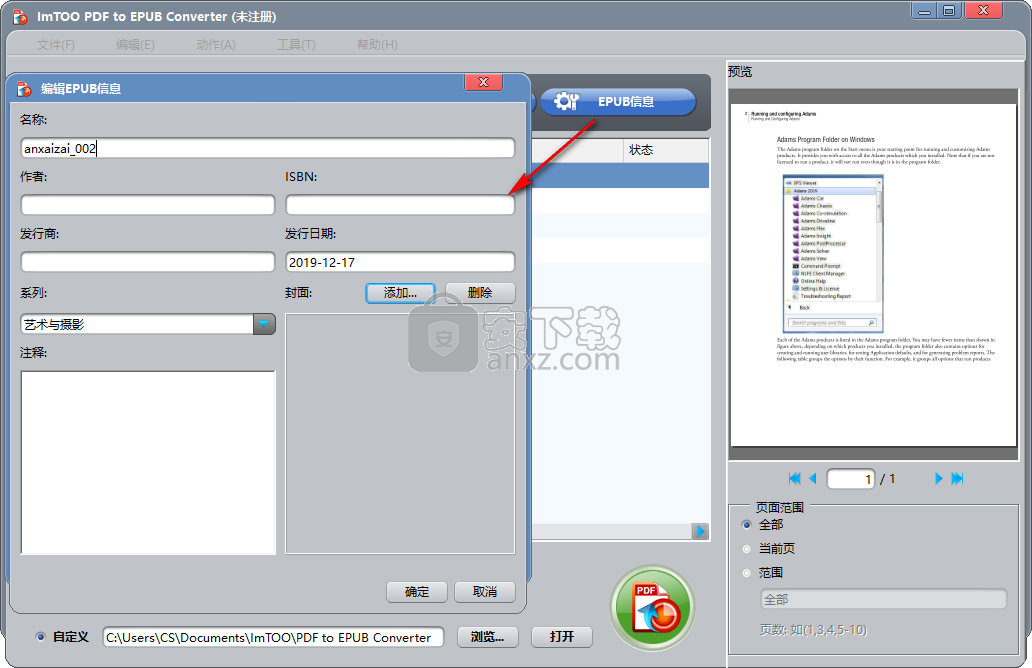
Task: Click the 取消 button
Action: (485, 592)
